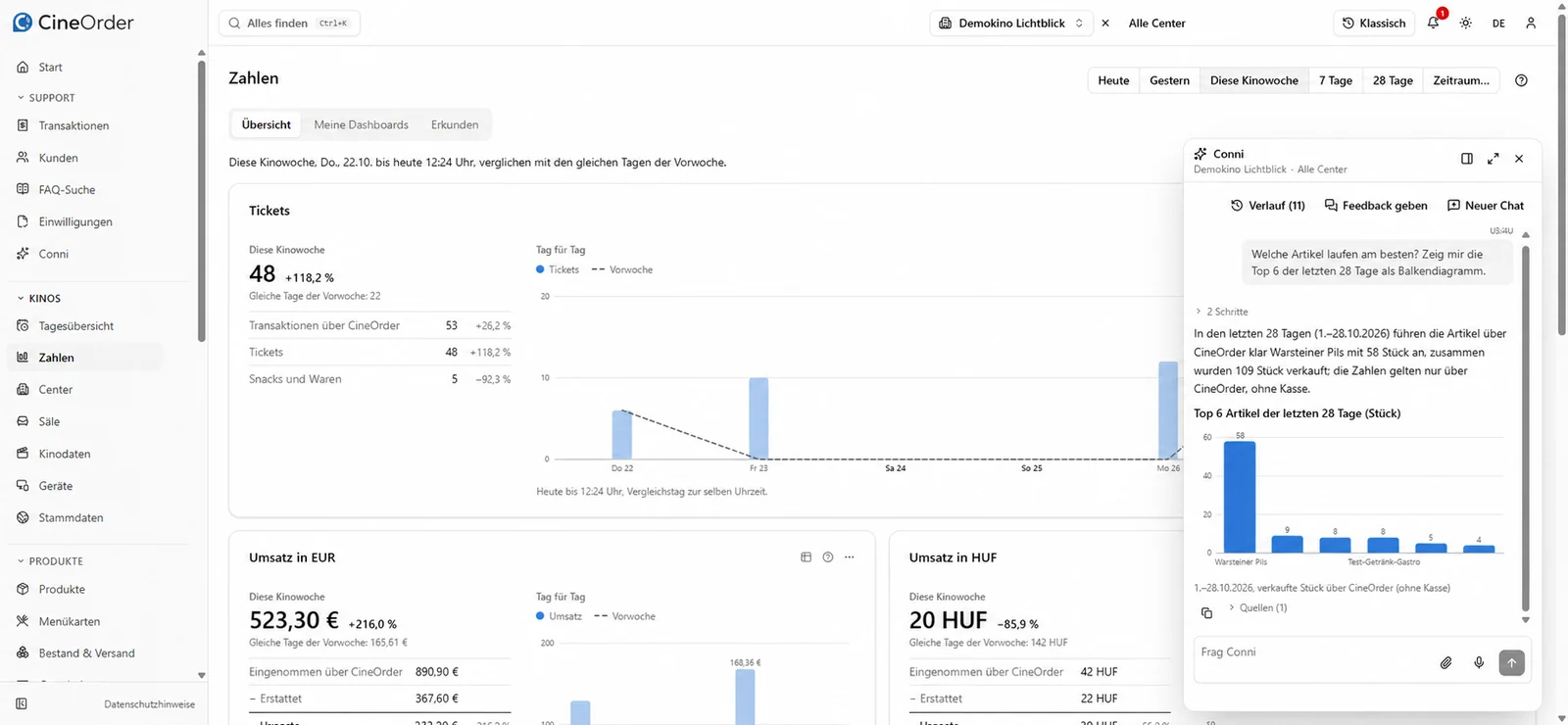Select the Gestern time range
The image size is (1568, 725).
(x=1169, y=80)
